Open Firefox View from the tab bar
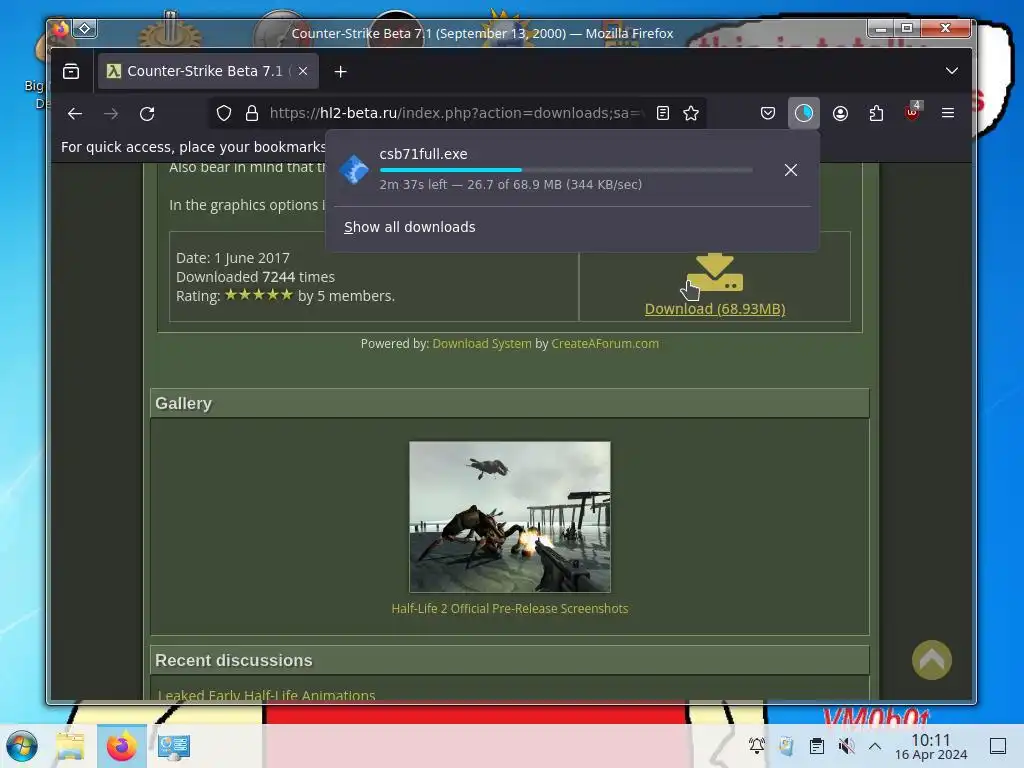This screenshot has width=1024, height=768. click(71, 71)
